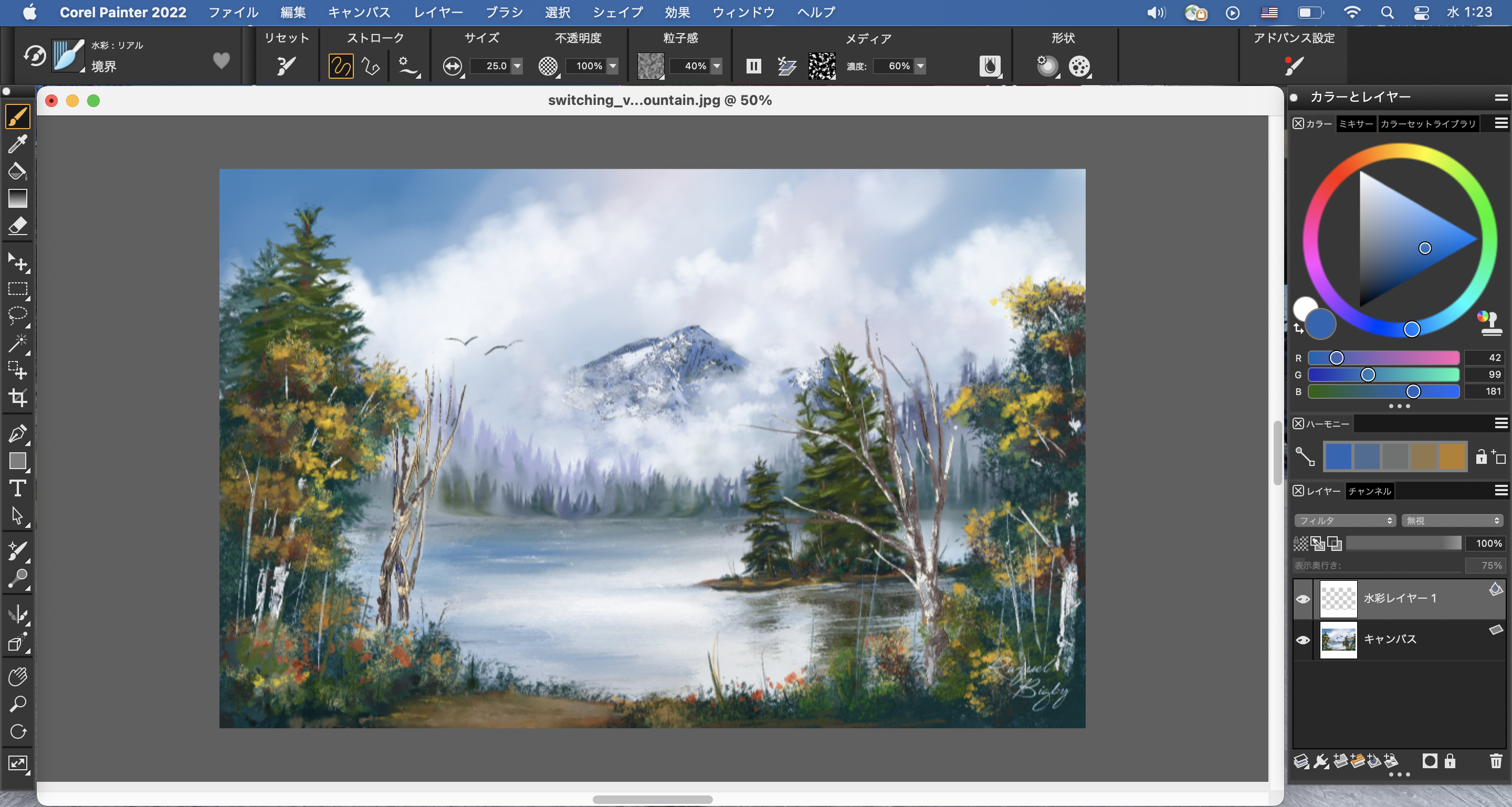Hide the 水彩レイヤー 1 layer
The height and width of the screenshot is (807, 1512).
tap(1303, 599)
